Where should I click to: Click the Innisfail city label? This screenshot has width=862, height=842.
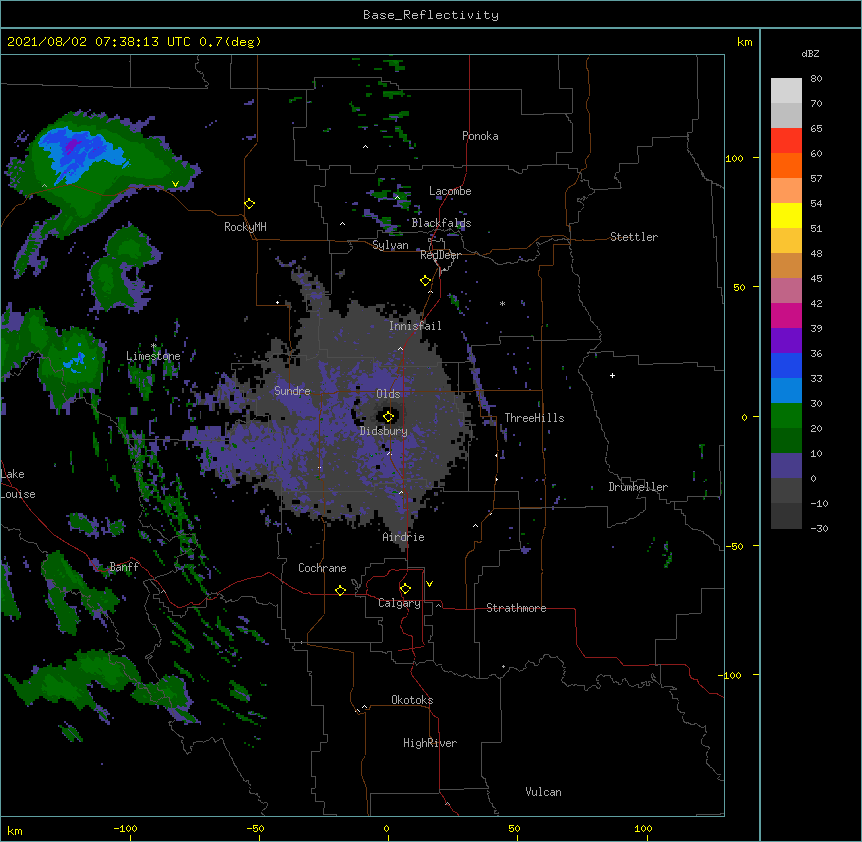click(415, 326)
